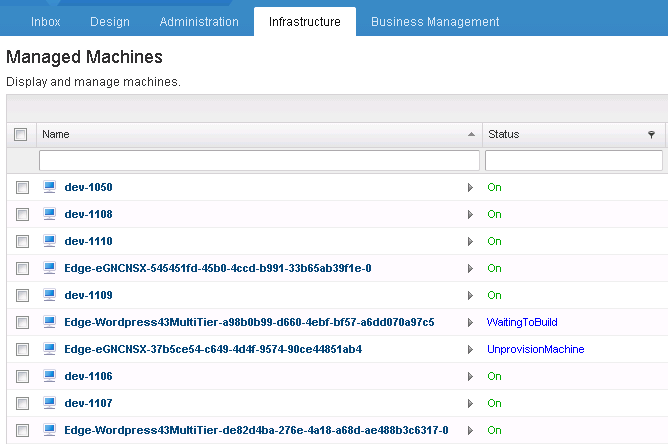Click the Status column header label

(x=504, y=134)
